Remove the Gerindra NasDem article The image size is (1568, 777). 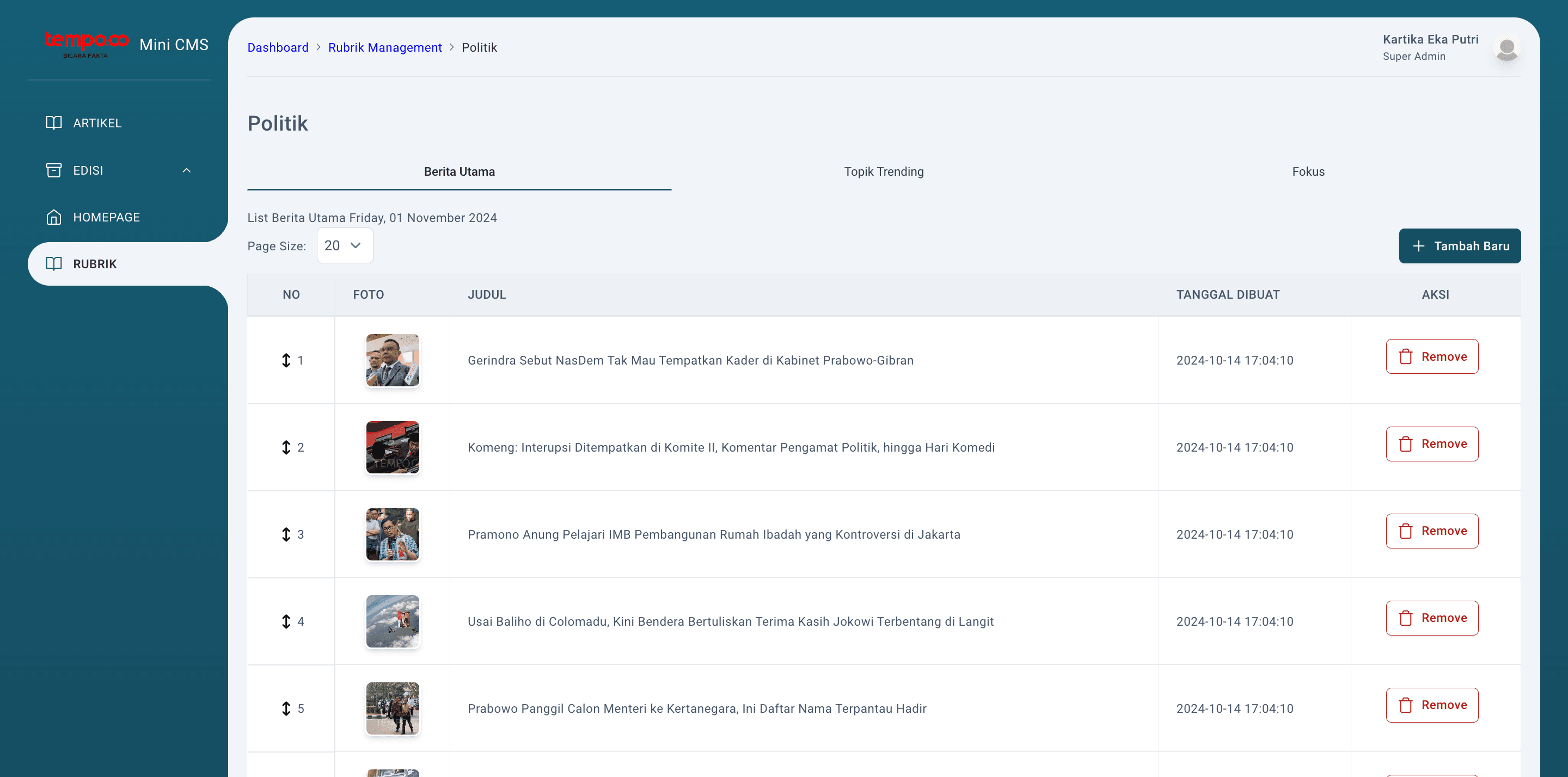[x=1432, y=356]
